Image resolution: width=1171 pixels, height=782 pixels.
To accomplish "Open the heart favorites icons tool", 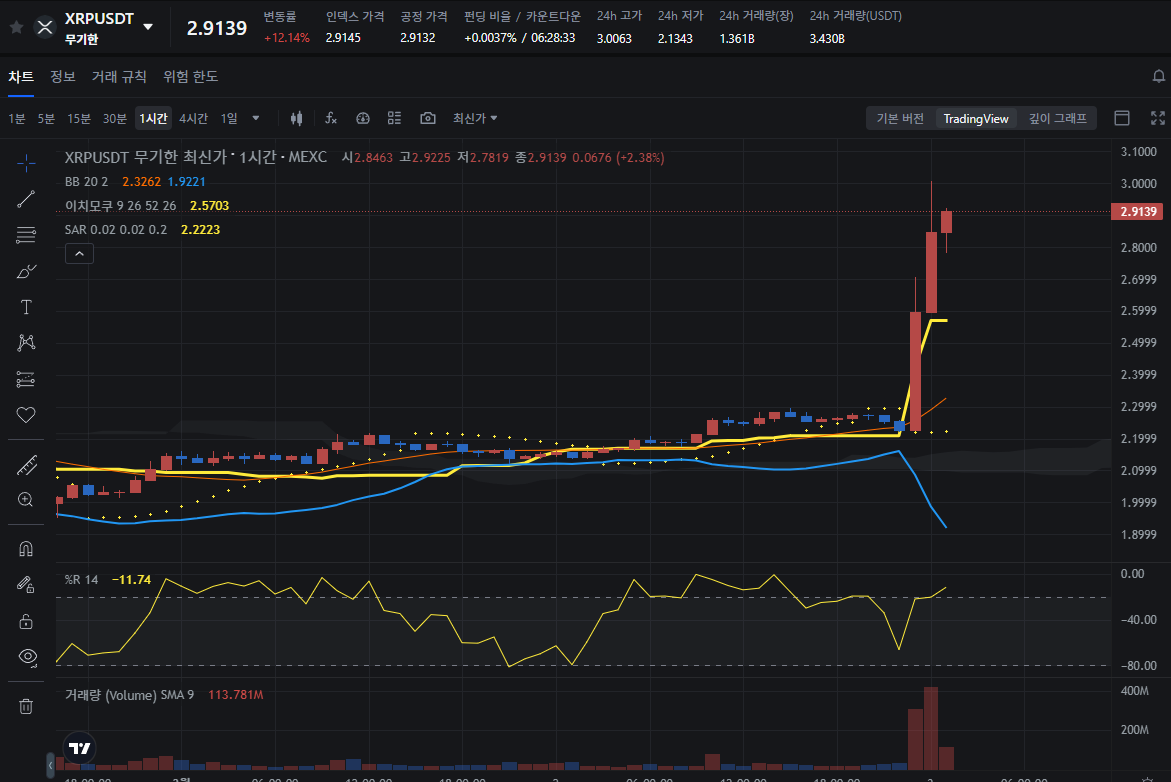I will (26, 415).
